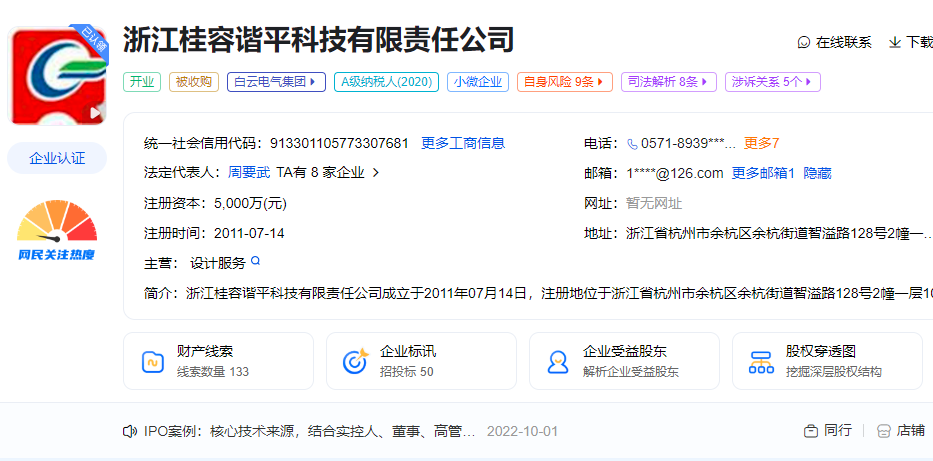Expand the 白云电气集团 tag
Viewport: 933px width, 461px height.
[276, 82]
